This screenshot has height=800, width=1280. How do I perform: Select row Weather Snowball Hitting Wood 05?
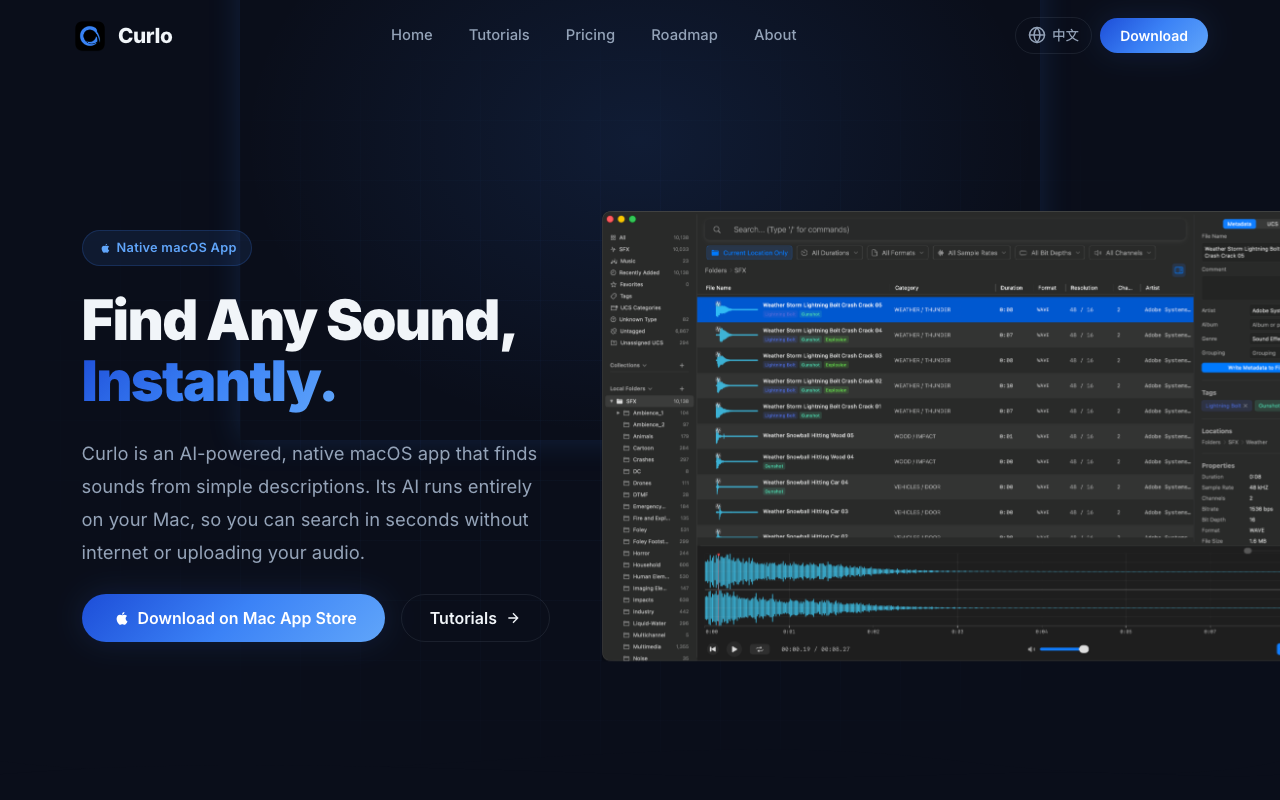coord(945,436)
